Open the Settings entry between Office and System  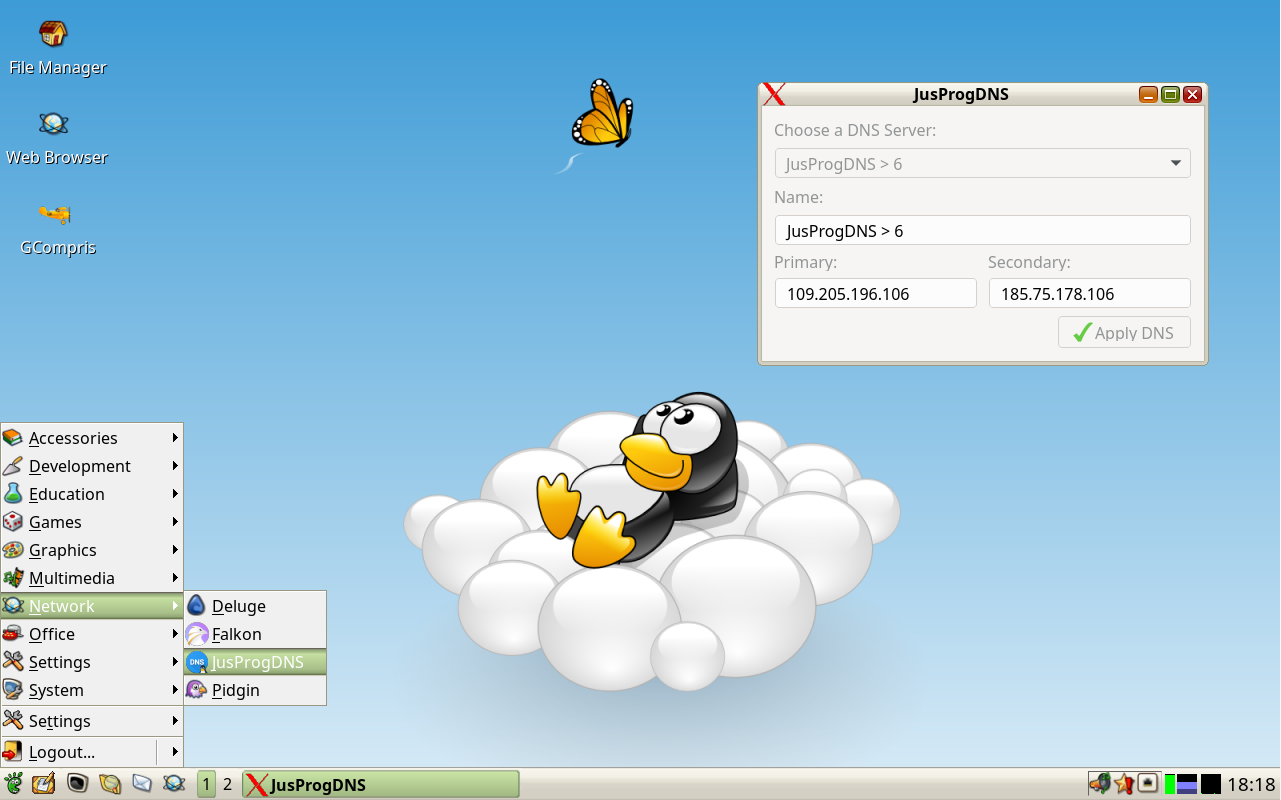92,662
